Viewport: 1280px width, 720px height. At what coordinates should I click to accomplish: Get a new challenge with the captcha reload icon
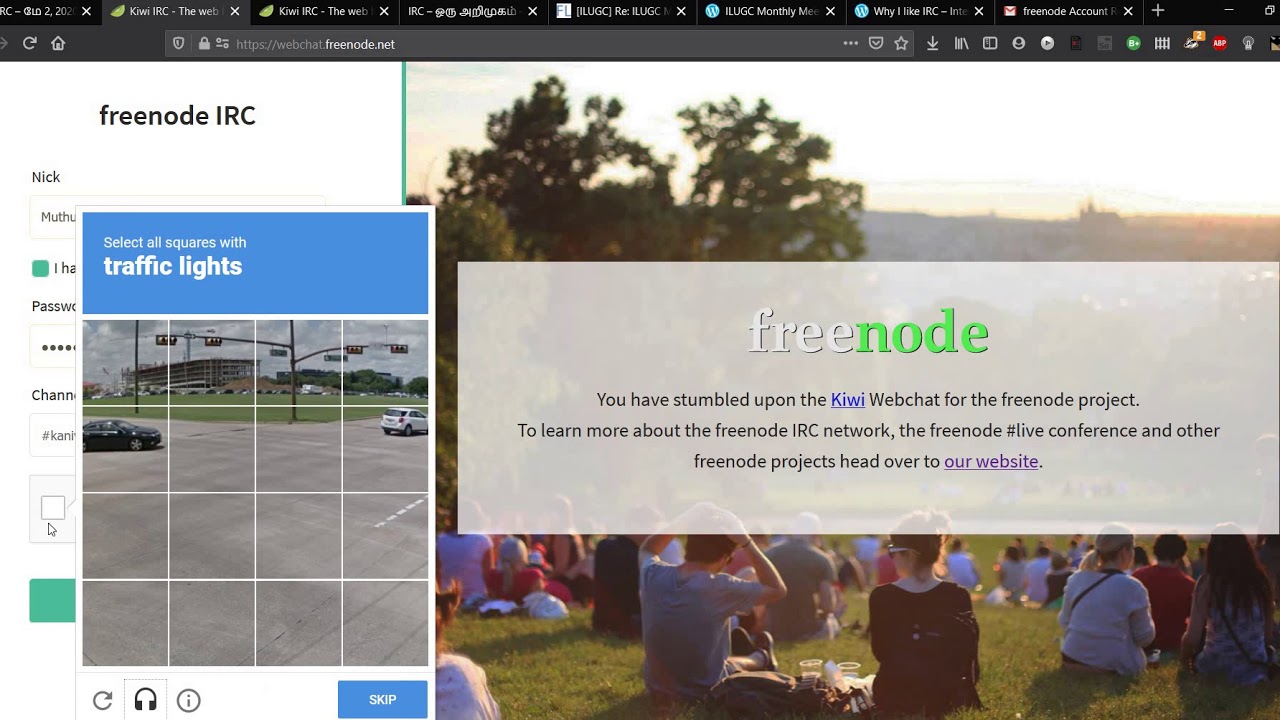coord(102,700)
